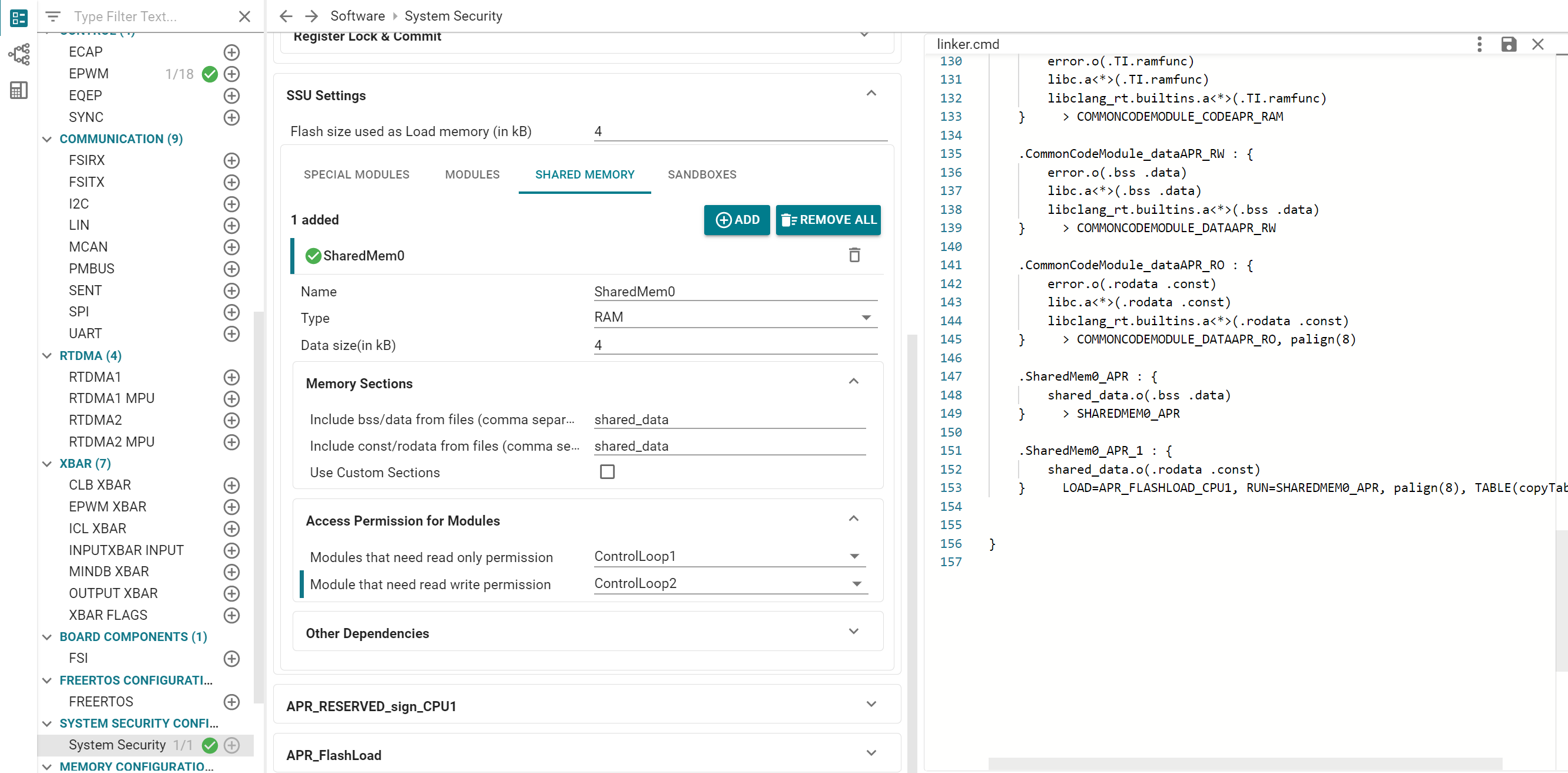Clear the filter text with X icon
1568x773 pixels.
pos(245,16)
